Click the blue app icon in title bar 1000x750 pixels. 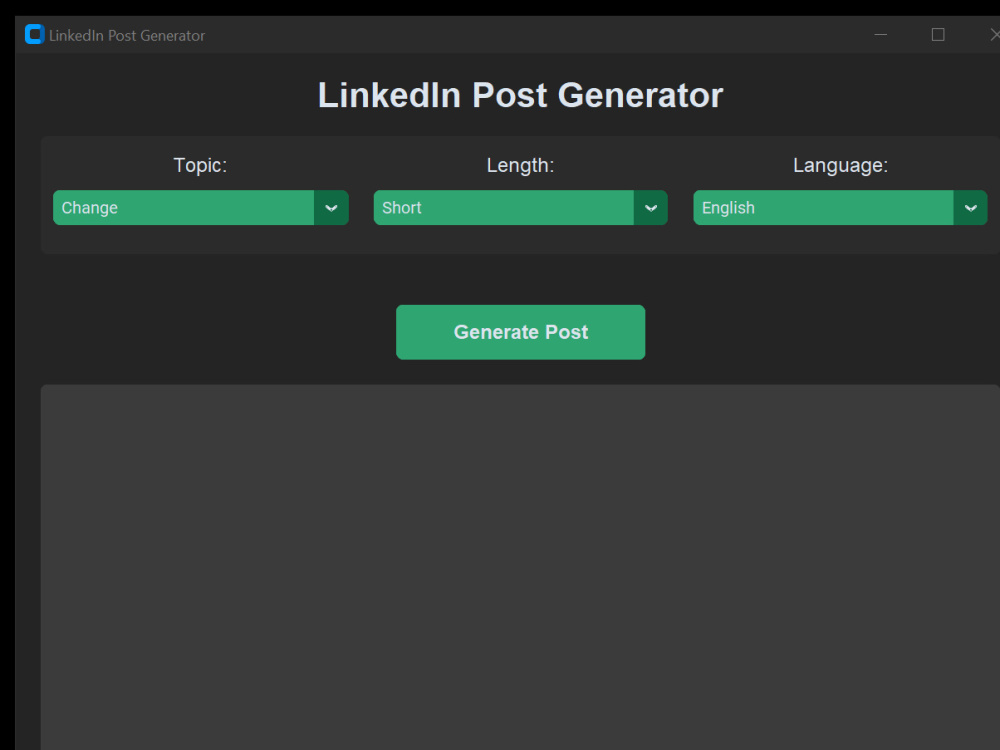point(34,34)
